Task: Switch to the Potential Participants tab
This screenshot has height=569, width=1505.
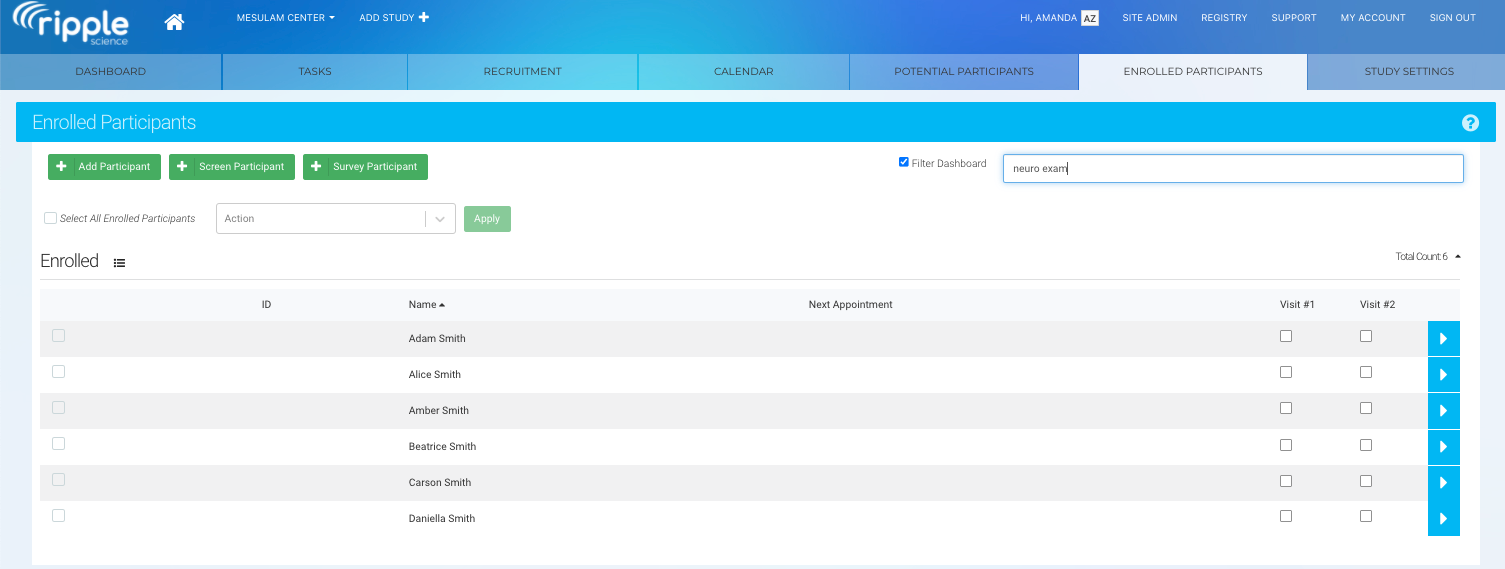Action: click(963, 72)
